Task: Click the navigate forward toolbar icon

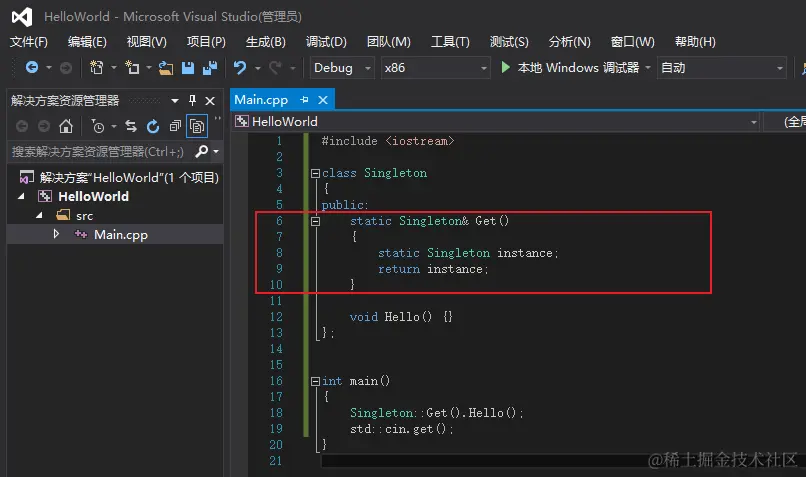Action: click(66, 67)
